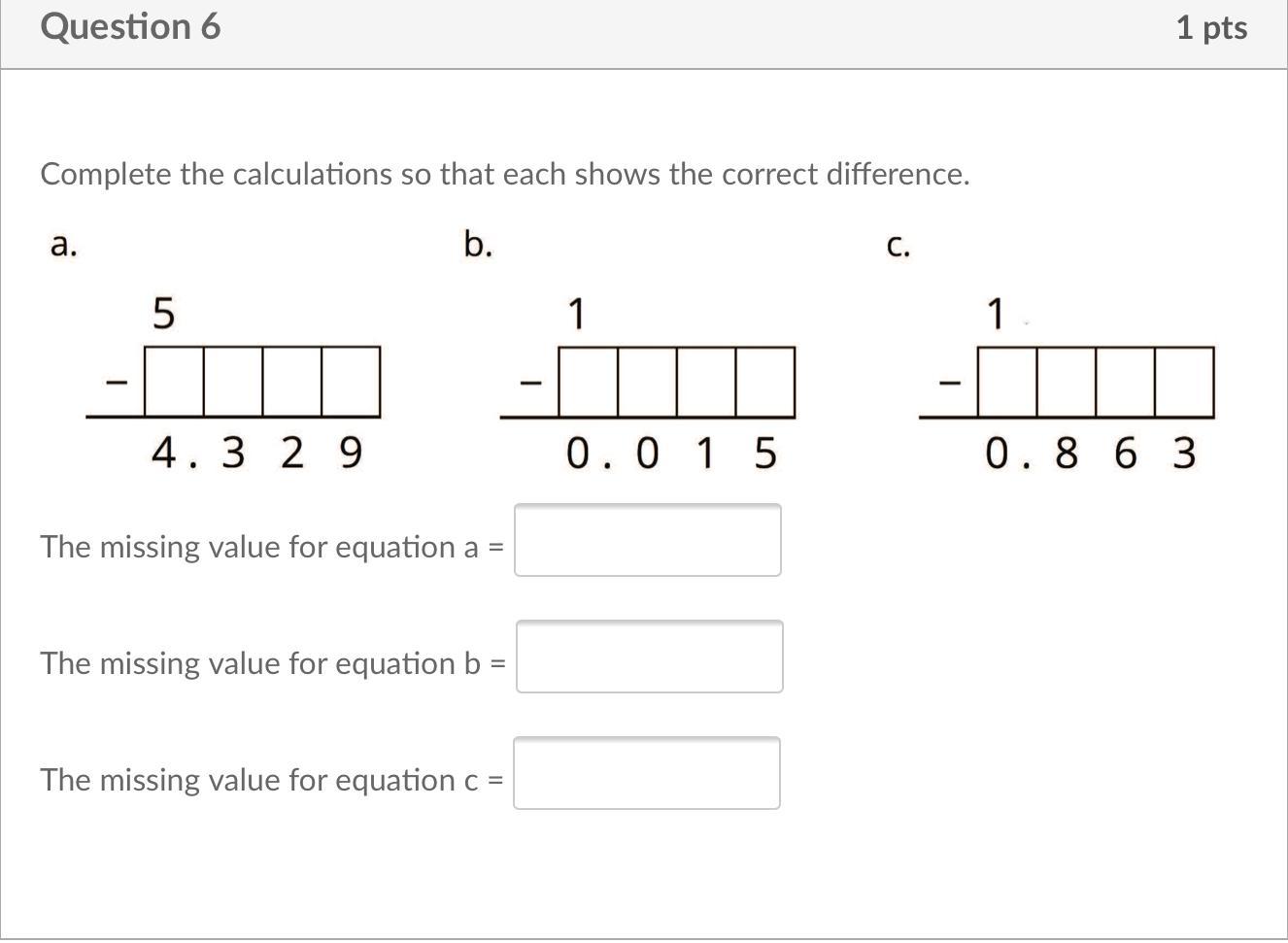Click the result 4.329
The height and width of the screenshot is (943, 1288).
[257, 453]
